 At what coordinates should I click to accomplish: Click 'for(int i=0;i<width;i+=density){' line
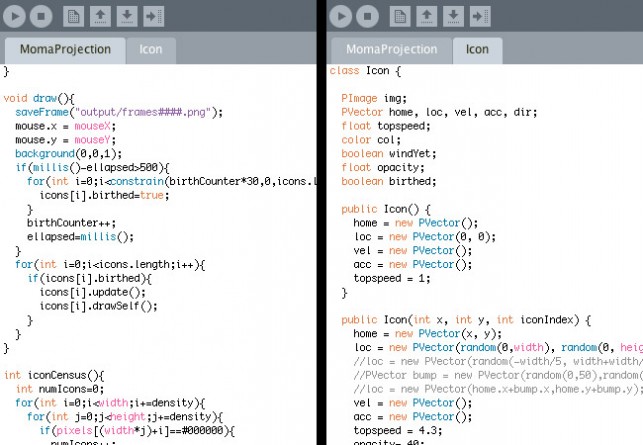pos(110,403)
